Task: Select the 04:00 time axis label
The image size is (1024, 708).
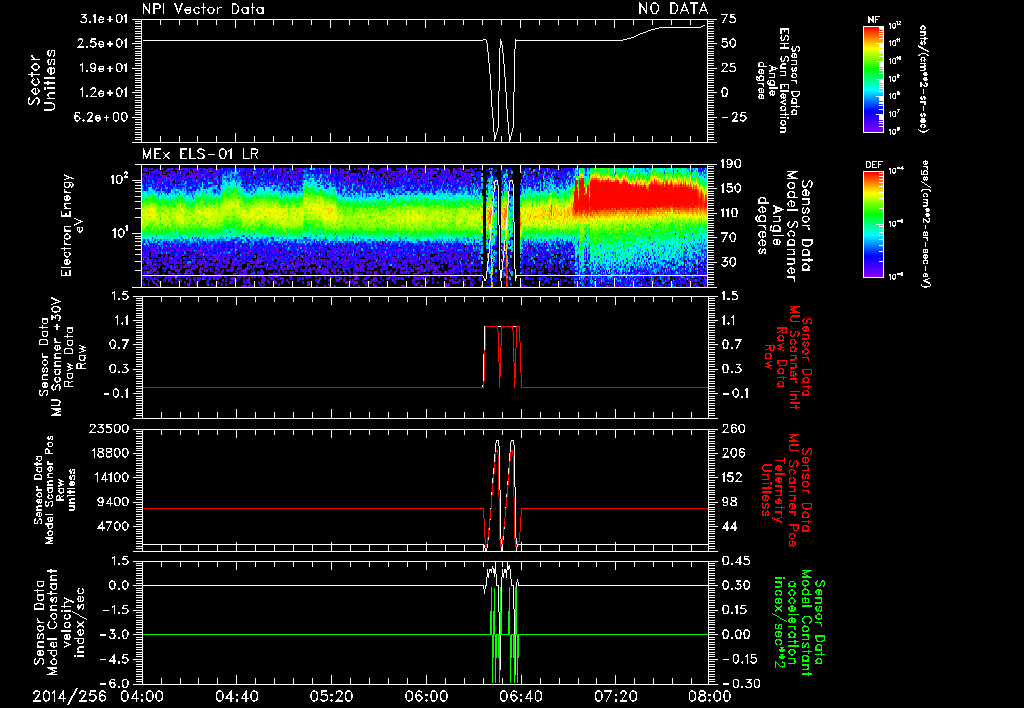Action: tap(143, 696)
